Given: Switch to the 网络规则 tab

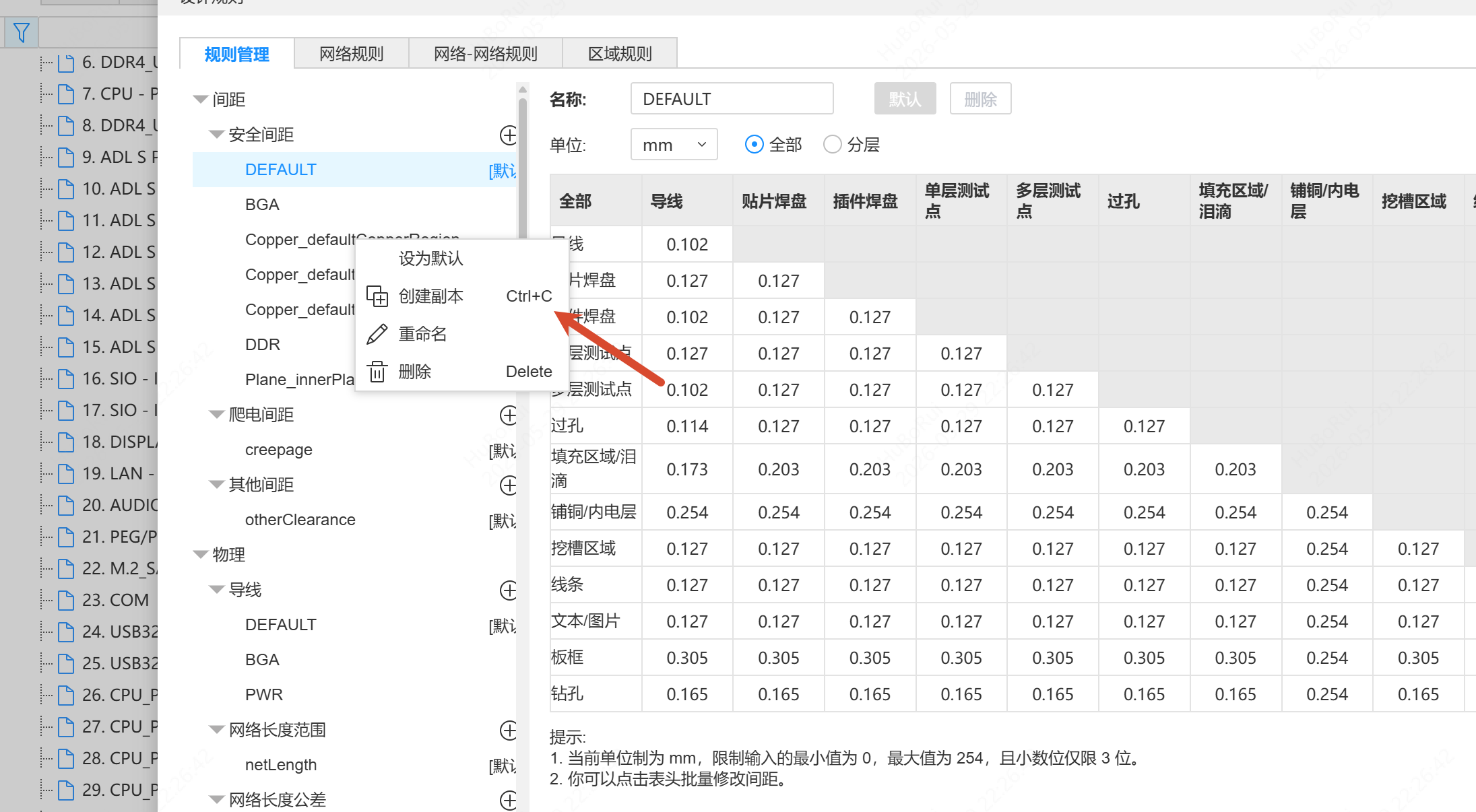Looking at the screenshot, I should click(352, 54).
